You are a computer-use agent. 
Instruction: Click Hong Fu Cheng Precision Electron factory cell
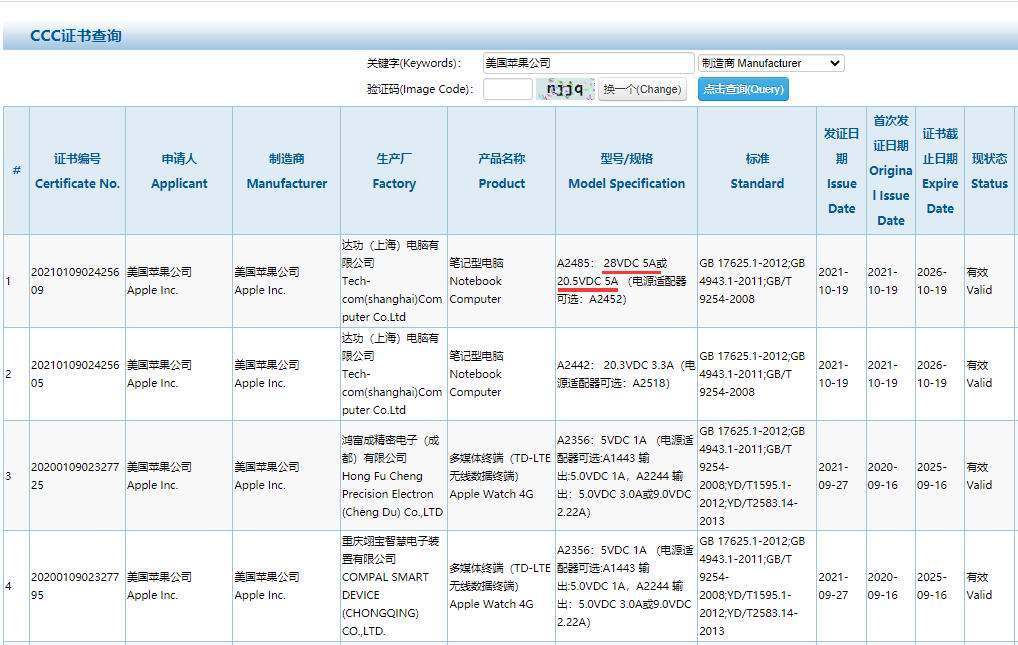tap(393, 475)
